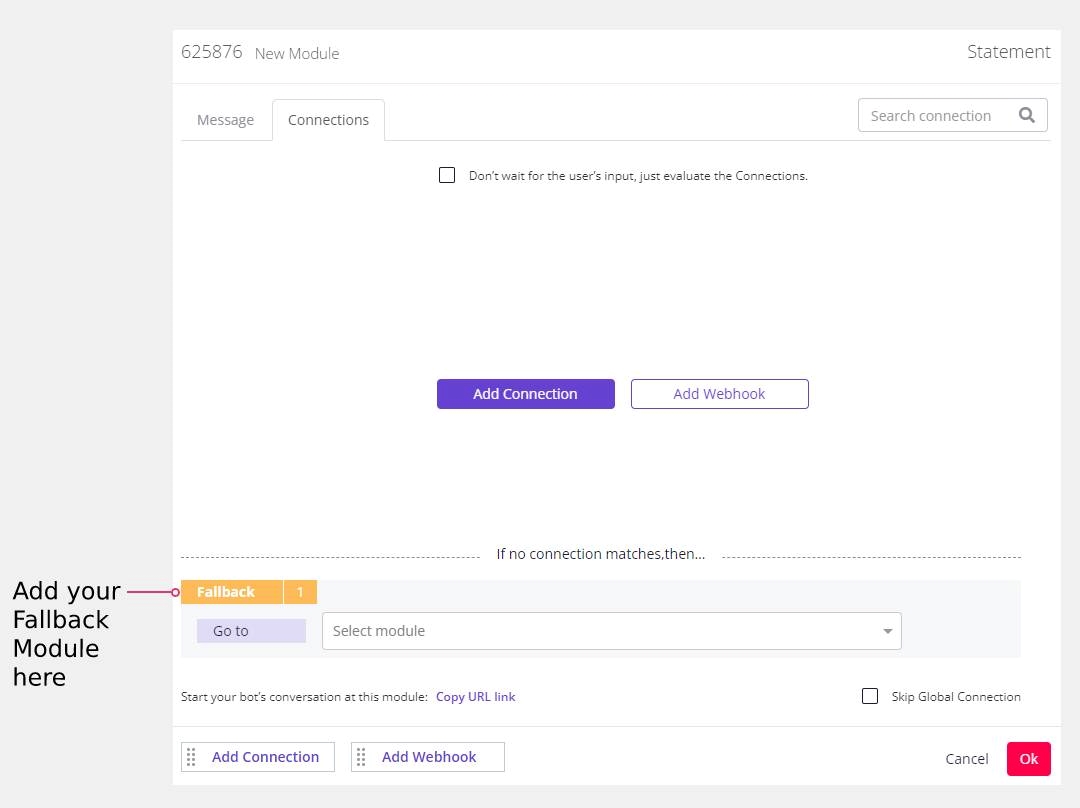
Task: Click the orange Fallback label
Action: 225,591
